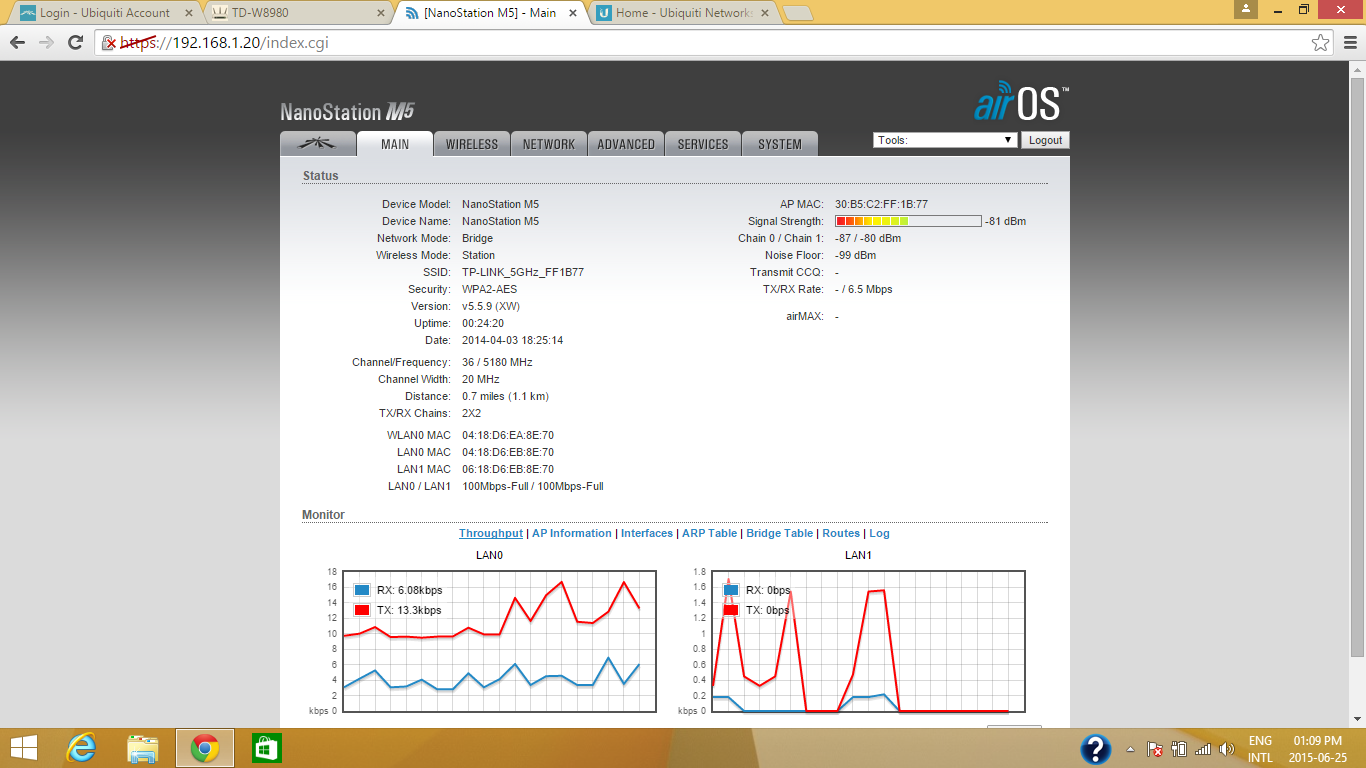
Task: Select the AP MAC value 30:B5:C2:FF:1B:77
Action: pos(881,204)
